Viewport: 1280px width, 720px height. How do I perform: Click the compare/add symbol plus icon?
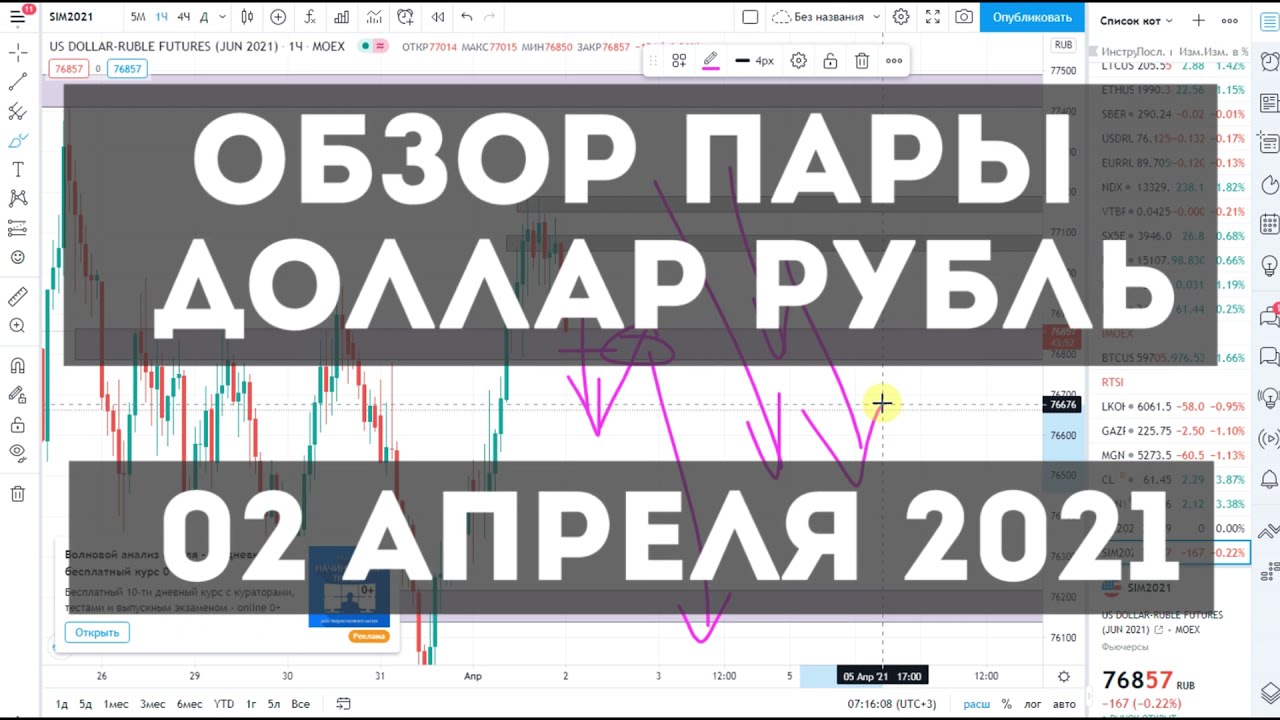pos(278,17)
